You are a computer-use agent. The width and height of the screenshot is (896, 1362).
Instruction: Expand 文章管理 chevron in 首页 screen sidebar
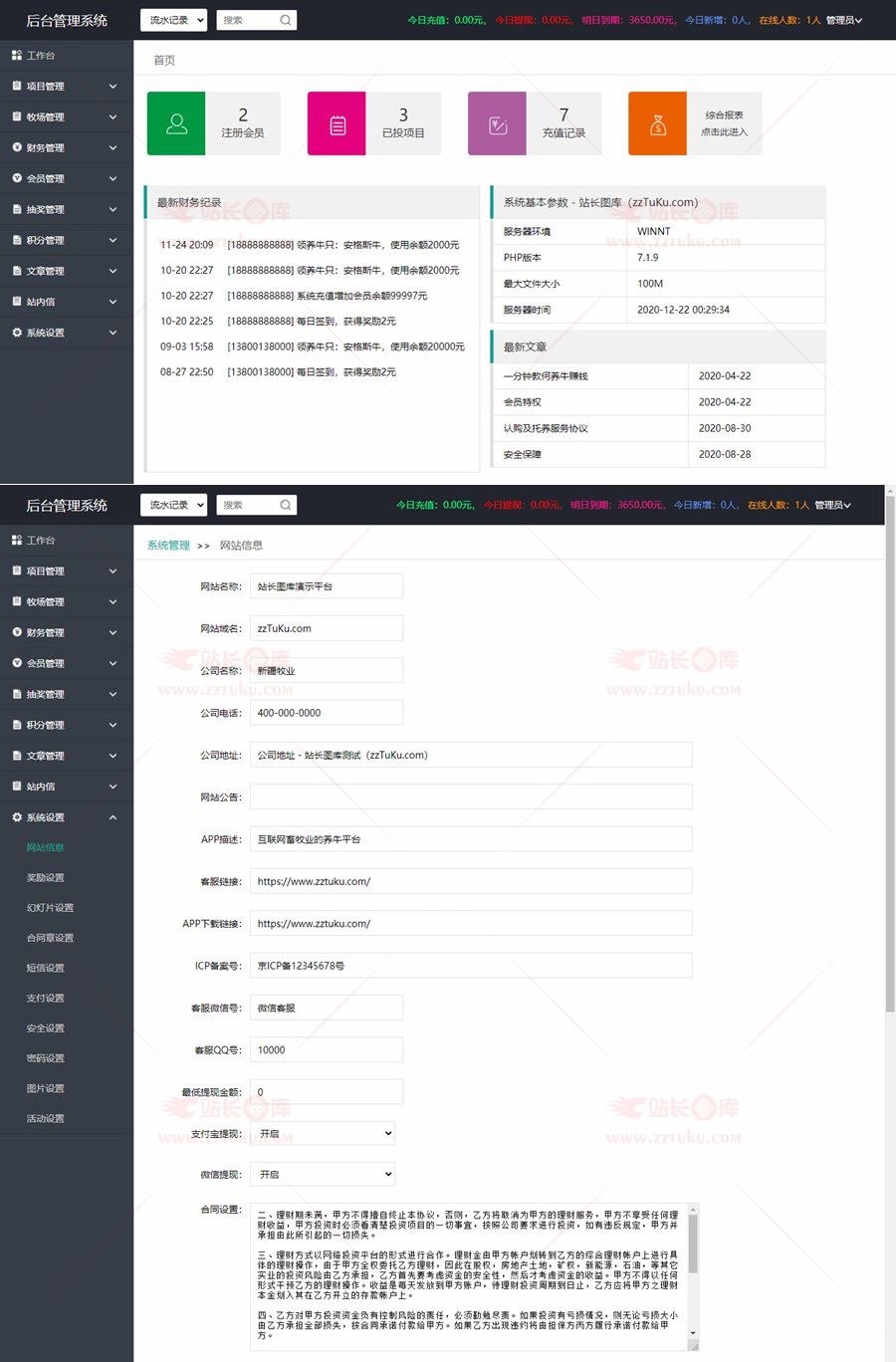click(112, 271)
